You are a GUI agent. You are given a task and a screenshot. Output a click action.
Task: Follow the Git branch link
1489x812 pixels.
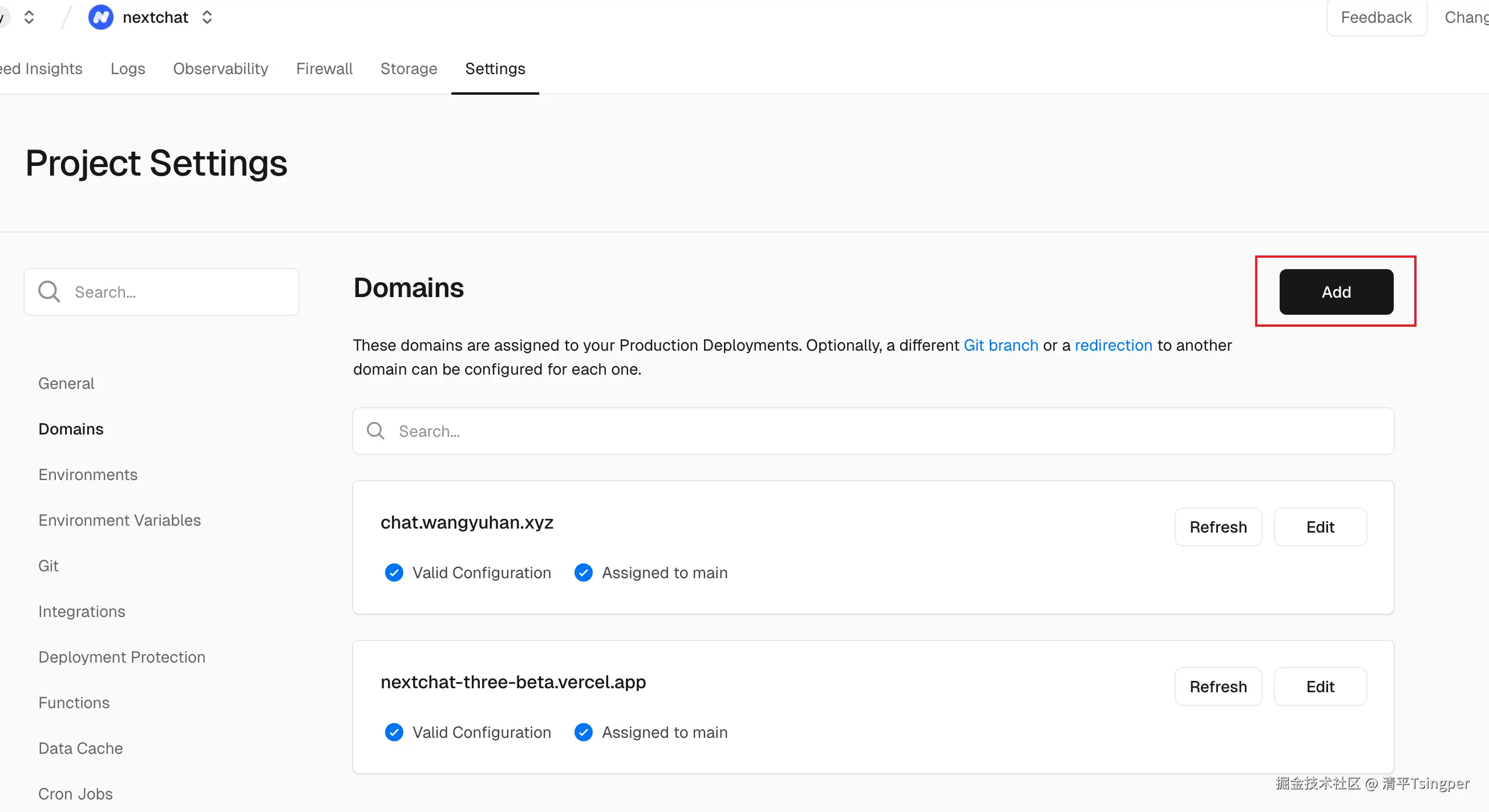coord(1001,345)
